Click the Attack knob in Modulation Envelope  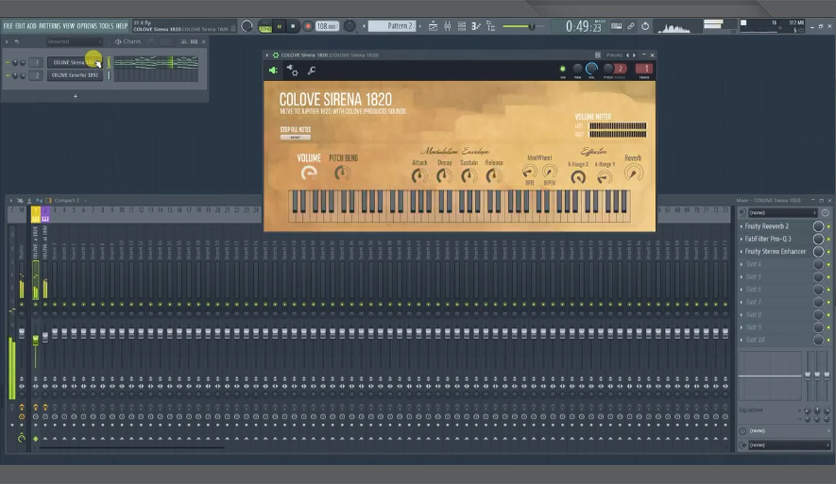point(420,176)
